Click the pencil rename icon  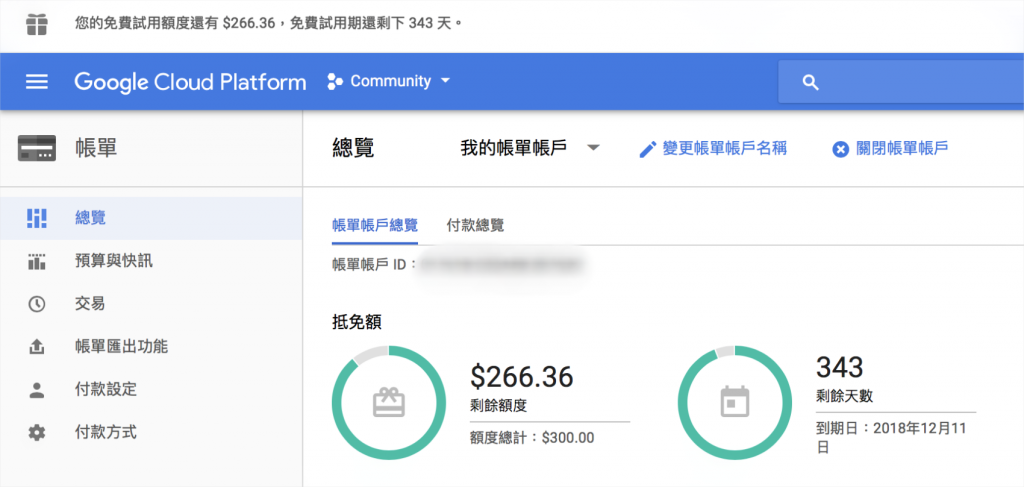[647, 149]
